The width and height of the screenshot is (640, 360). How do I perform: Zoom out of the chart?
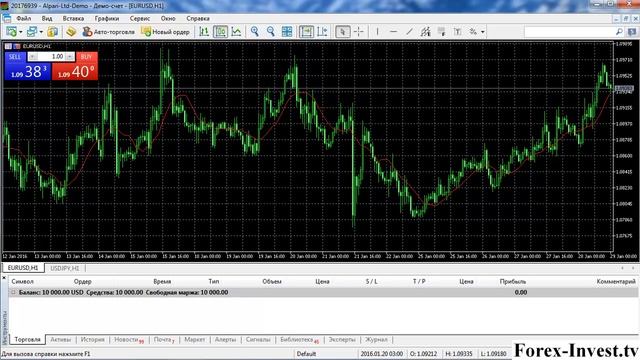coord(271,31)
